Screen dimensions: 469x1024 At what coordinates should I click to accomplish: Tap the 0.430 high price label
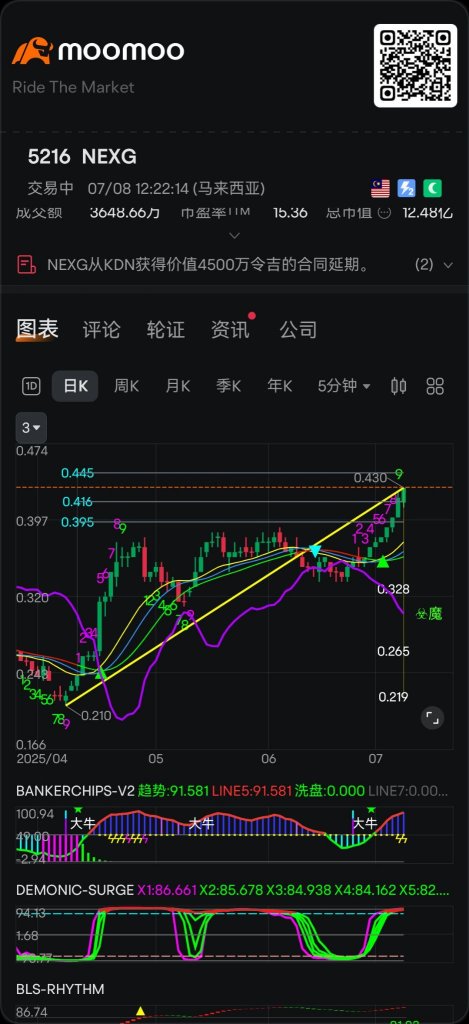point(370,478)
